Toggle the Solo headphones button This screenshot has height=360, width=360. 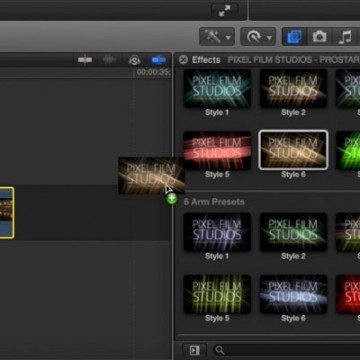134,60
